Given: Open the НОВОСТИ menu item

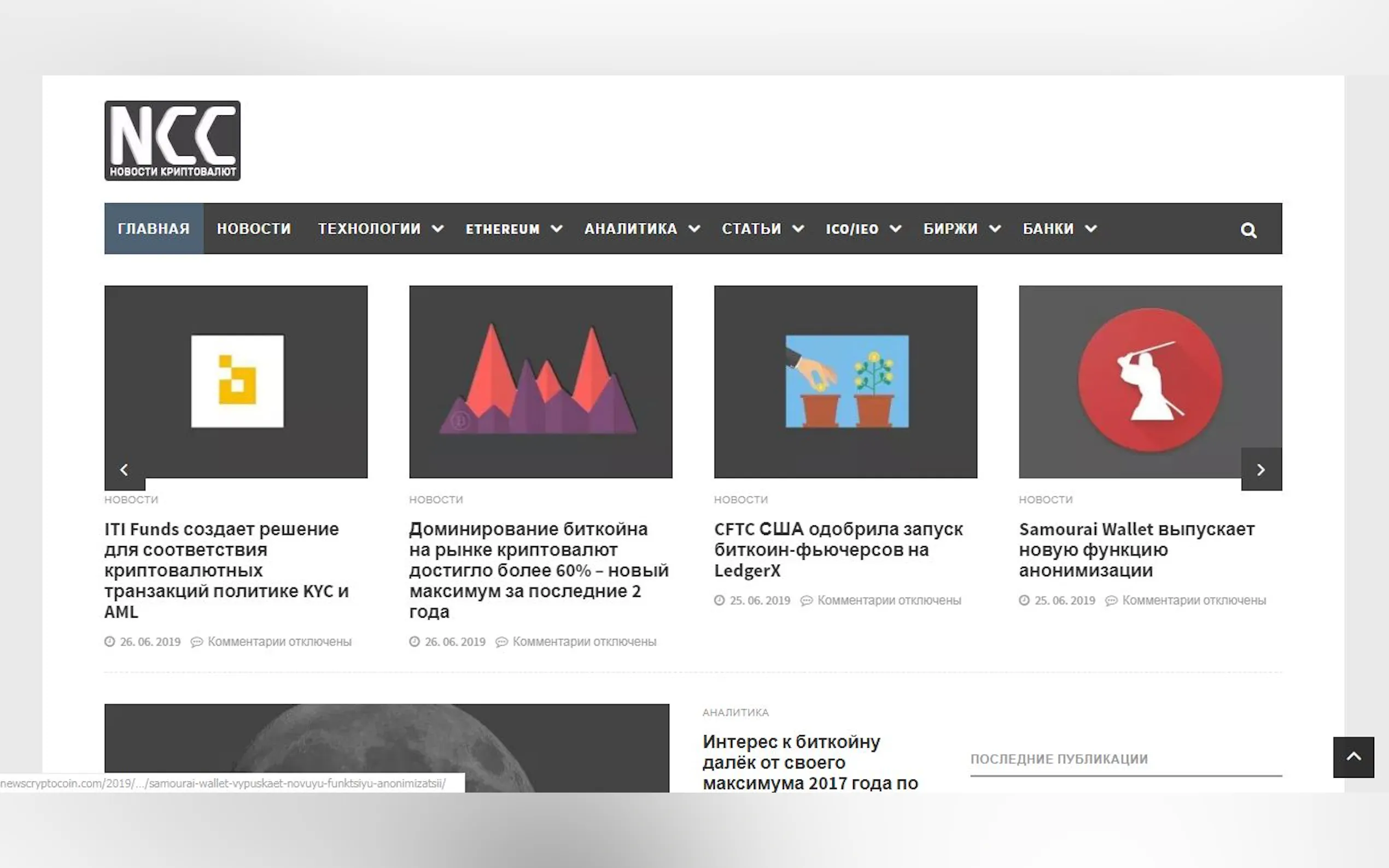Looking at the screenshot, I should [x=254, y=228].
